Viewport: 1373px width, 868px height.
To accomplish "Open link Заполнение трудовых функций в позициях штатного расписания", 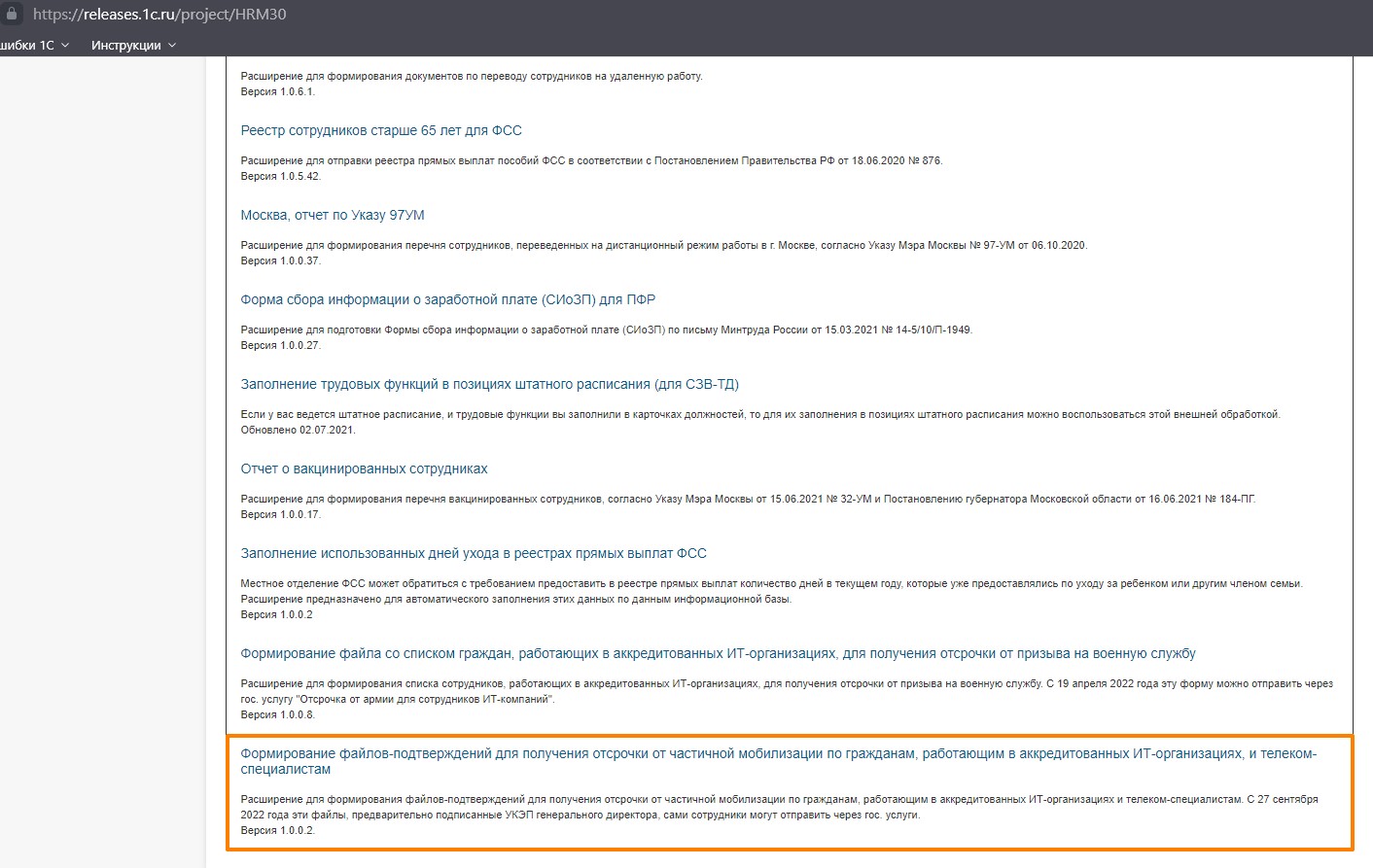I will pyautogui.click(x=490, y=384).
